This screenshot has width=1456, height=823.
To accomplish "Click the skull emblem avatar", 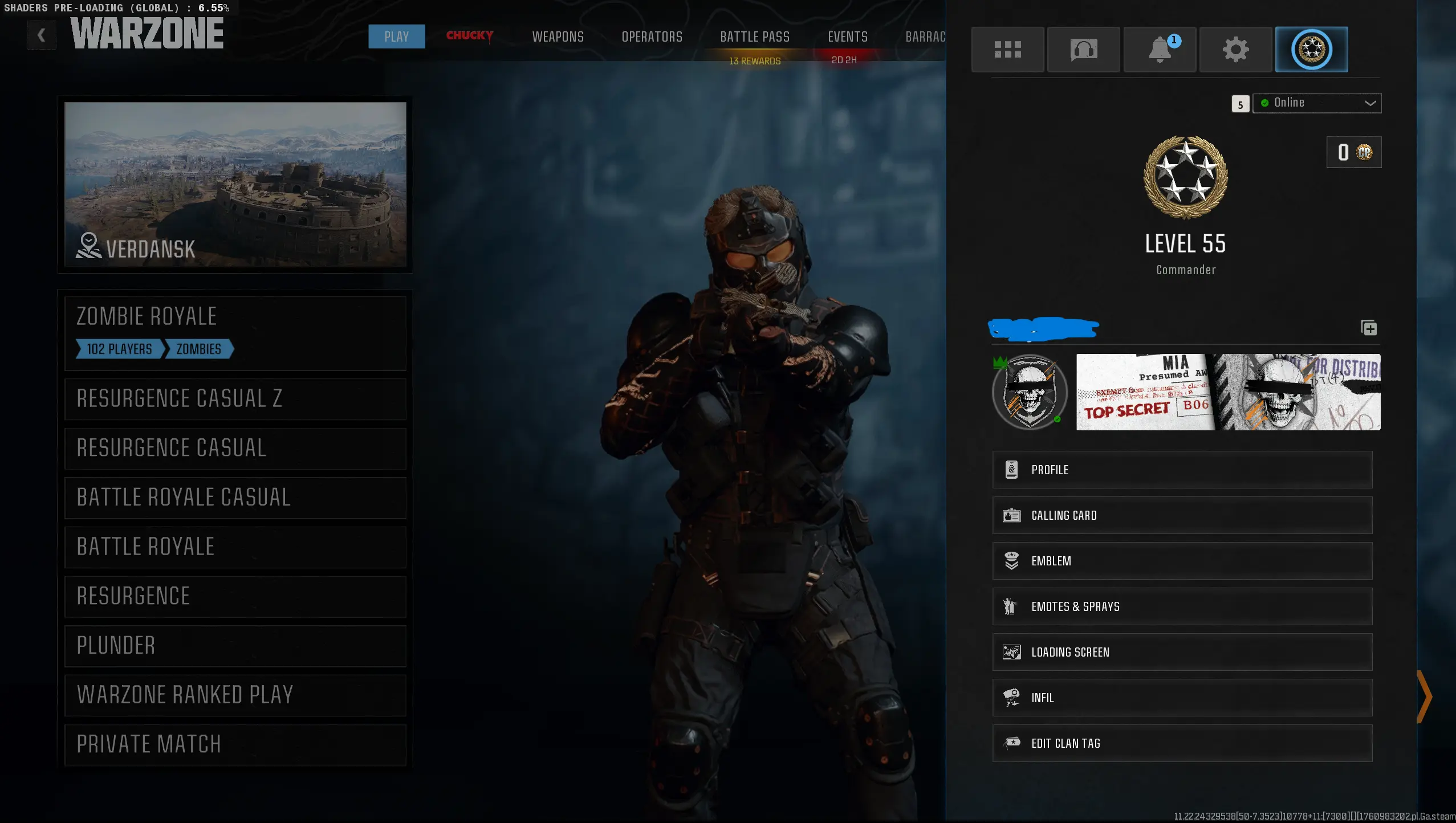I will [1030, 392].
